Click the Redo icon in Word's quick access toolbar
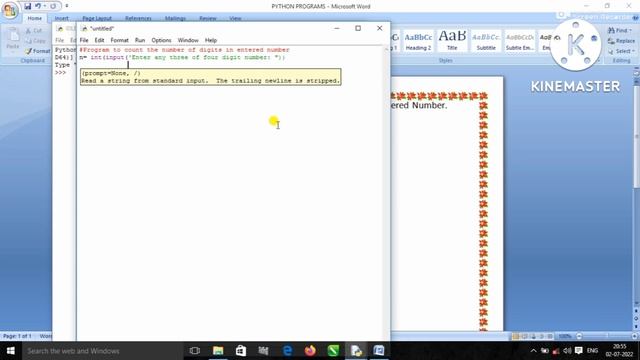This screenshot has height=360, width=640. click(53, 6)
